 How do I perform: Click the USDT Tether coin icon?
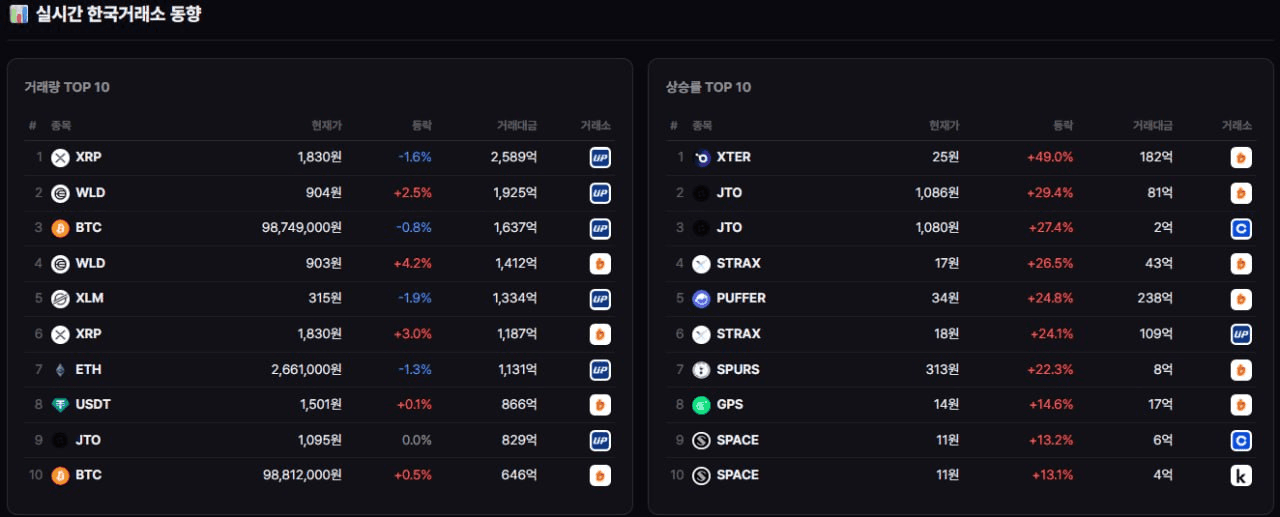click(x=60, y=405)
